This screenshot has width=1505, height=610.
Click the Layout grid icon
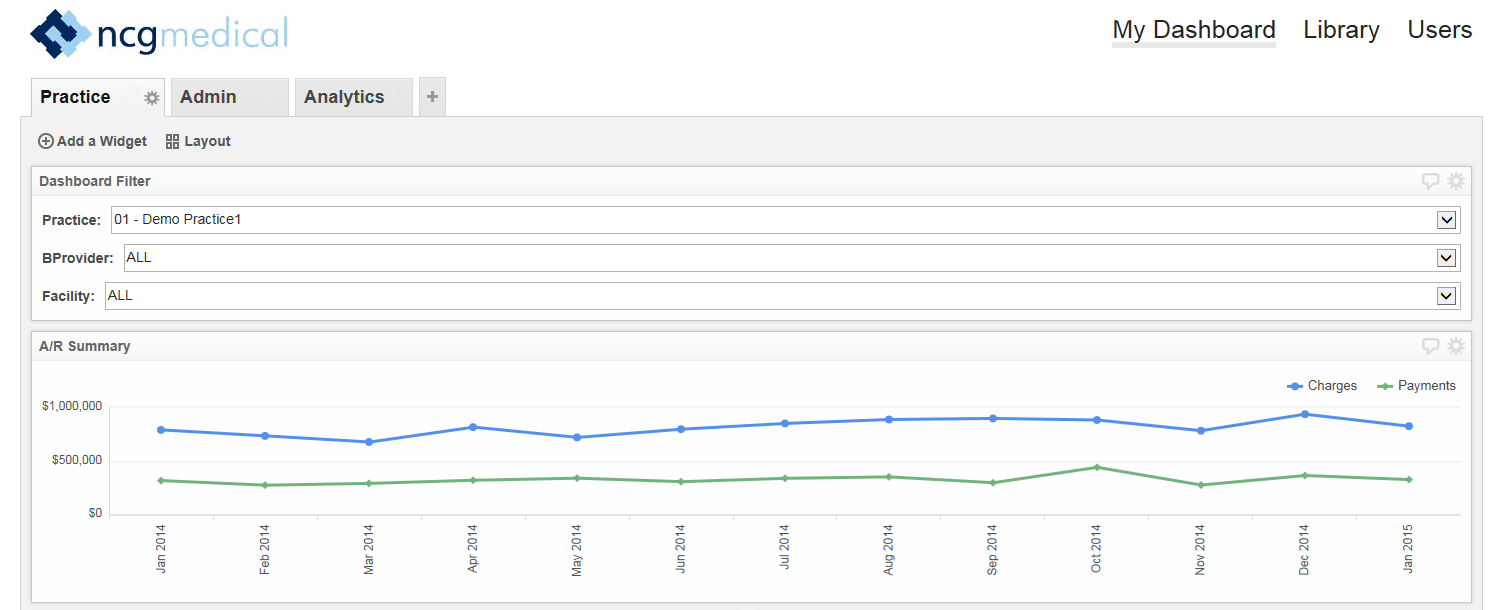172,142
